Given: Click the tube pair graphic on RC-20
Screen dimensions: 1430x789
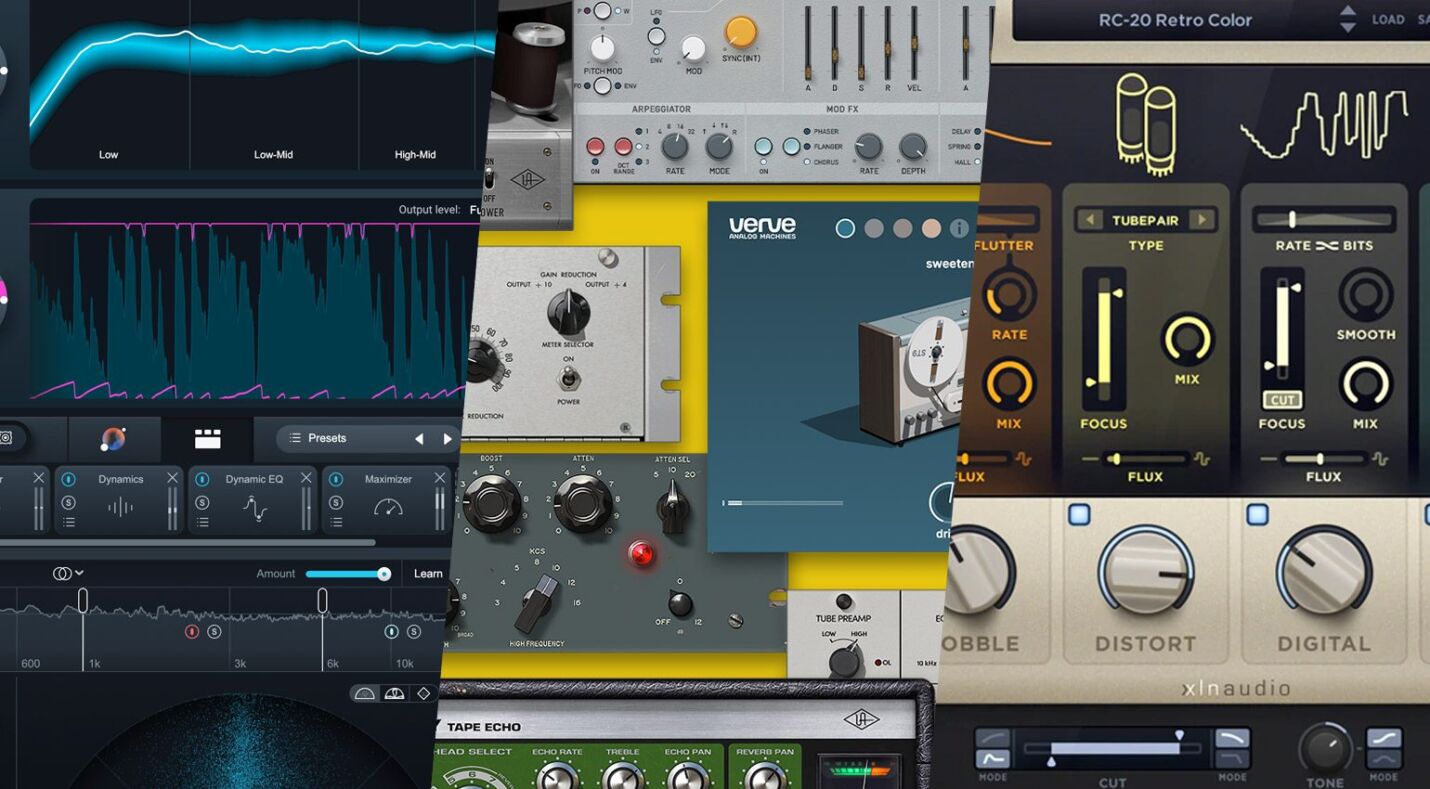Looking at the screenshot, I should pyautogui.click(x=1145, y=125).
